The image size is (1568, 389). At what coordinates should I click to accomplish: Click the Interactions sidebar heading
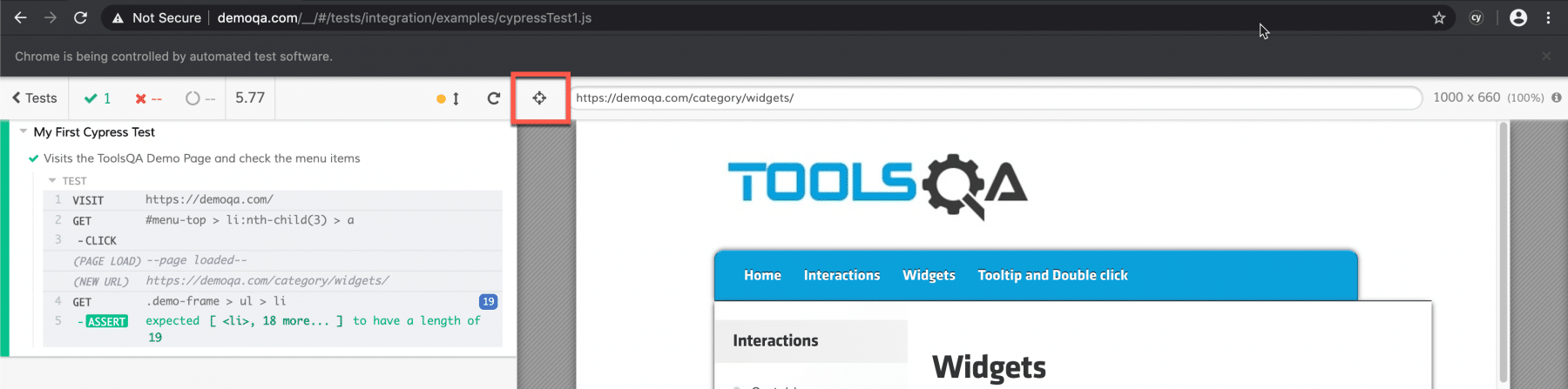775,340
